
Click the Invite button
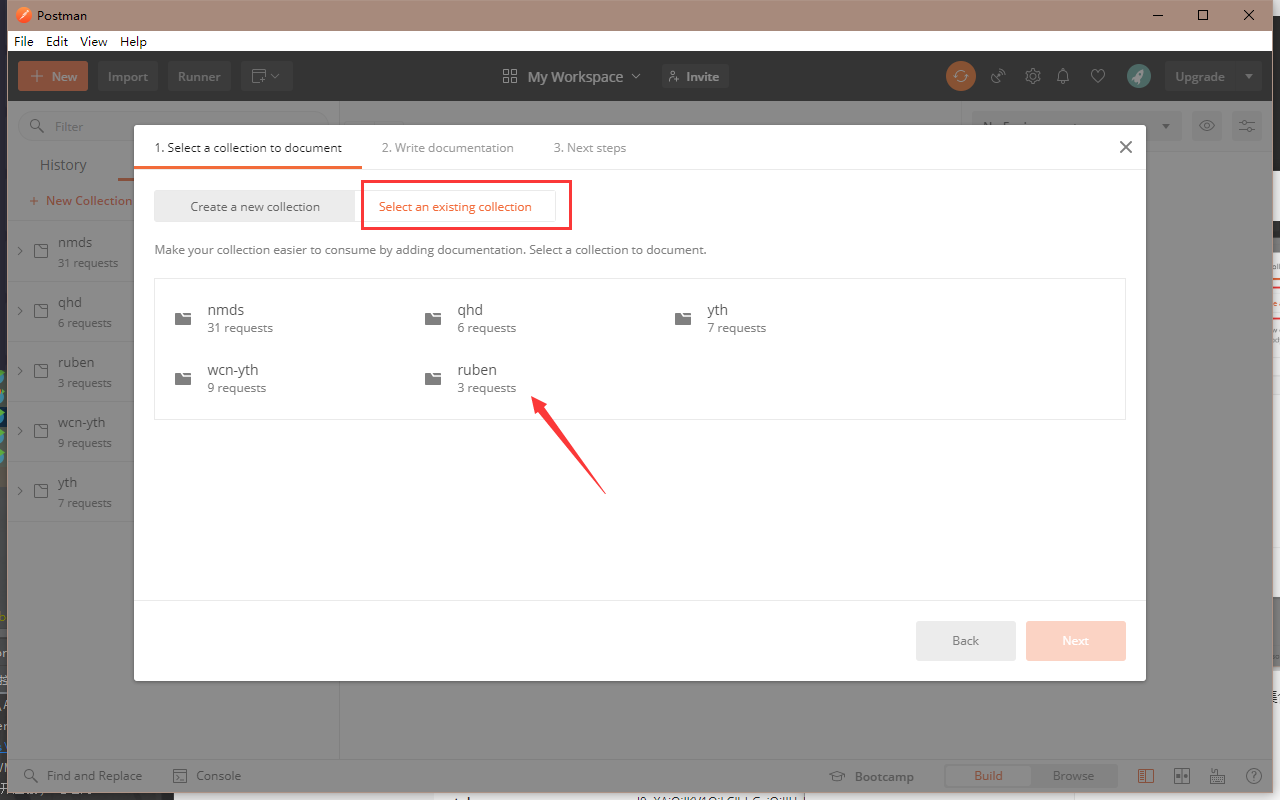(695, 76)
